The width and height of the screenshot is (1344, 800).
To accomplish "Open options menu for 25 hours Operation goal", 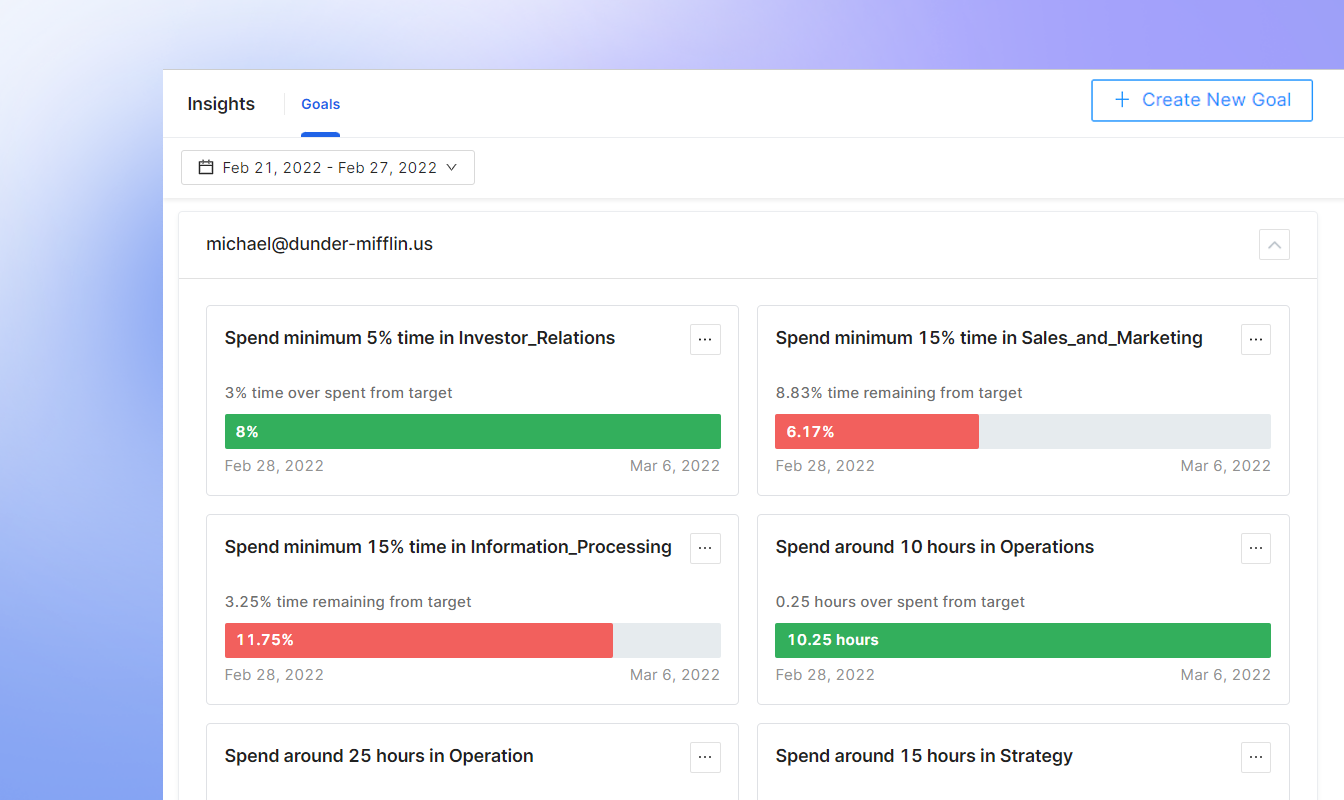I will (705, 757).
